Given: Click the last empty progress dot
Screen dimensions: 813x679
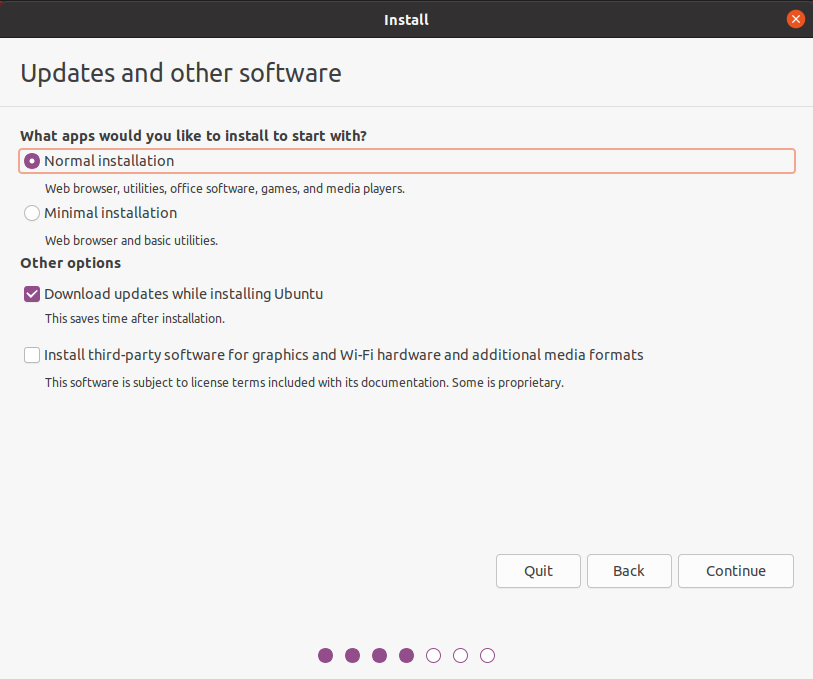Looking at the screenshot, I should (x=487, y=656).
